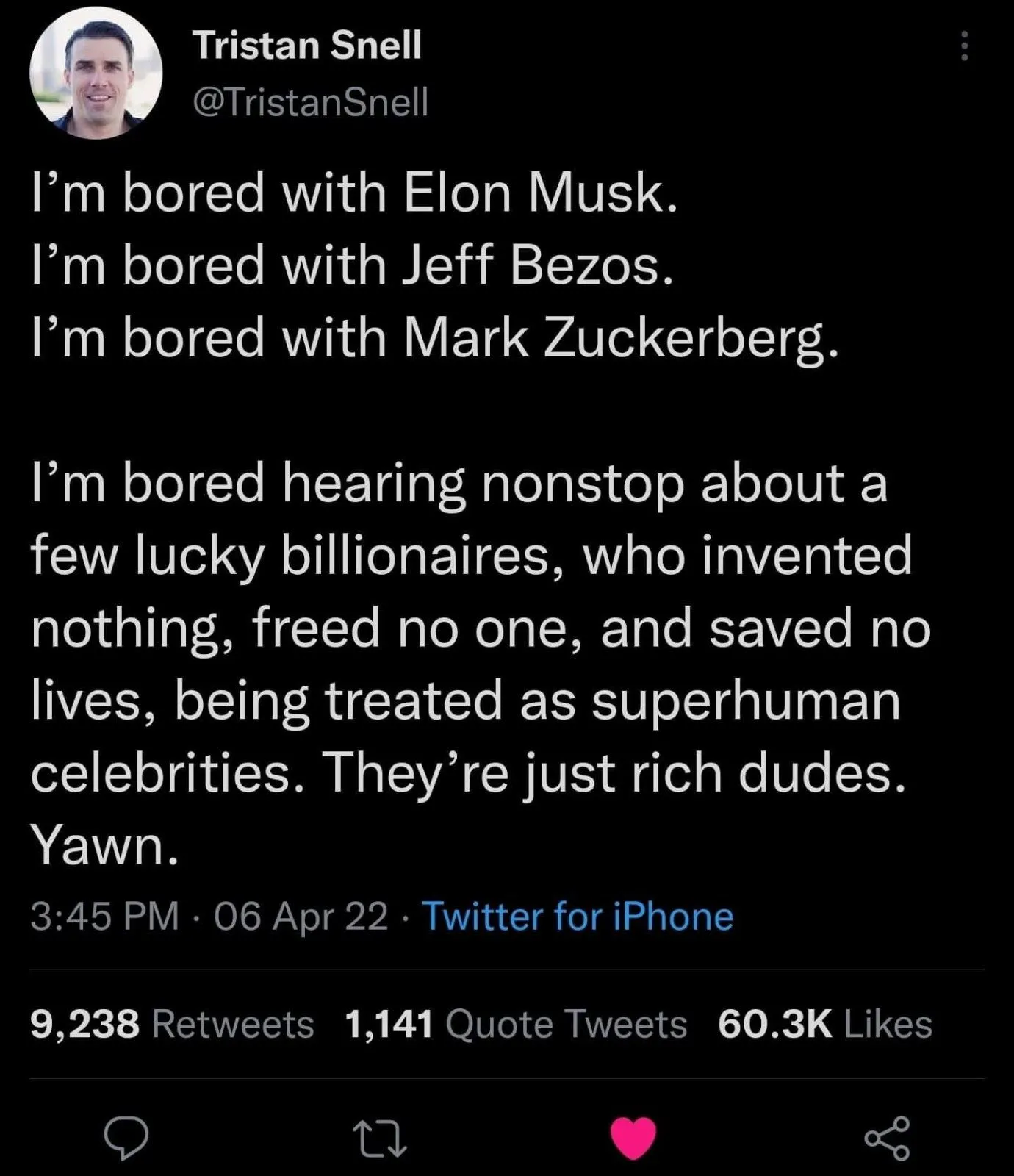The image size is (1014, 1176).
Task: Open the share icon options
Action: [888, 1138]
